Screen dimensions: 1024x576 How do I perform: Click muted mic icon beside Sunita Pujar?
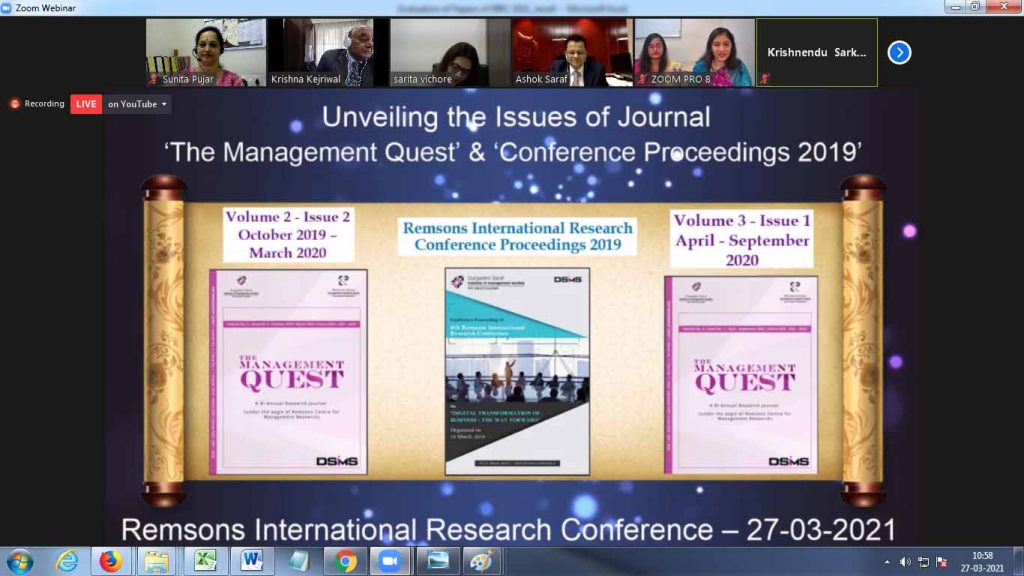click(154, 79)
